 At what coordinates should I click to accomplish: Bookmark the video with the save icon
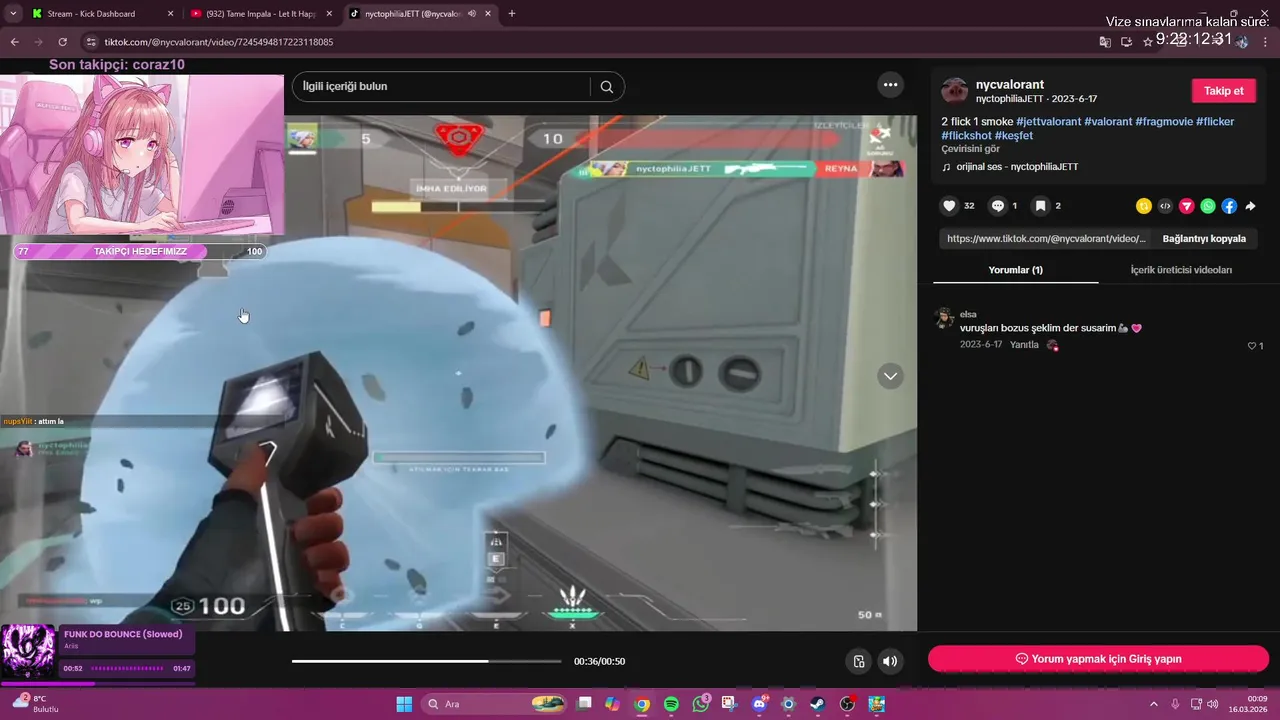pos(1041,206)
